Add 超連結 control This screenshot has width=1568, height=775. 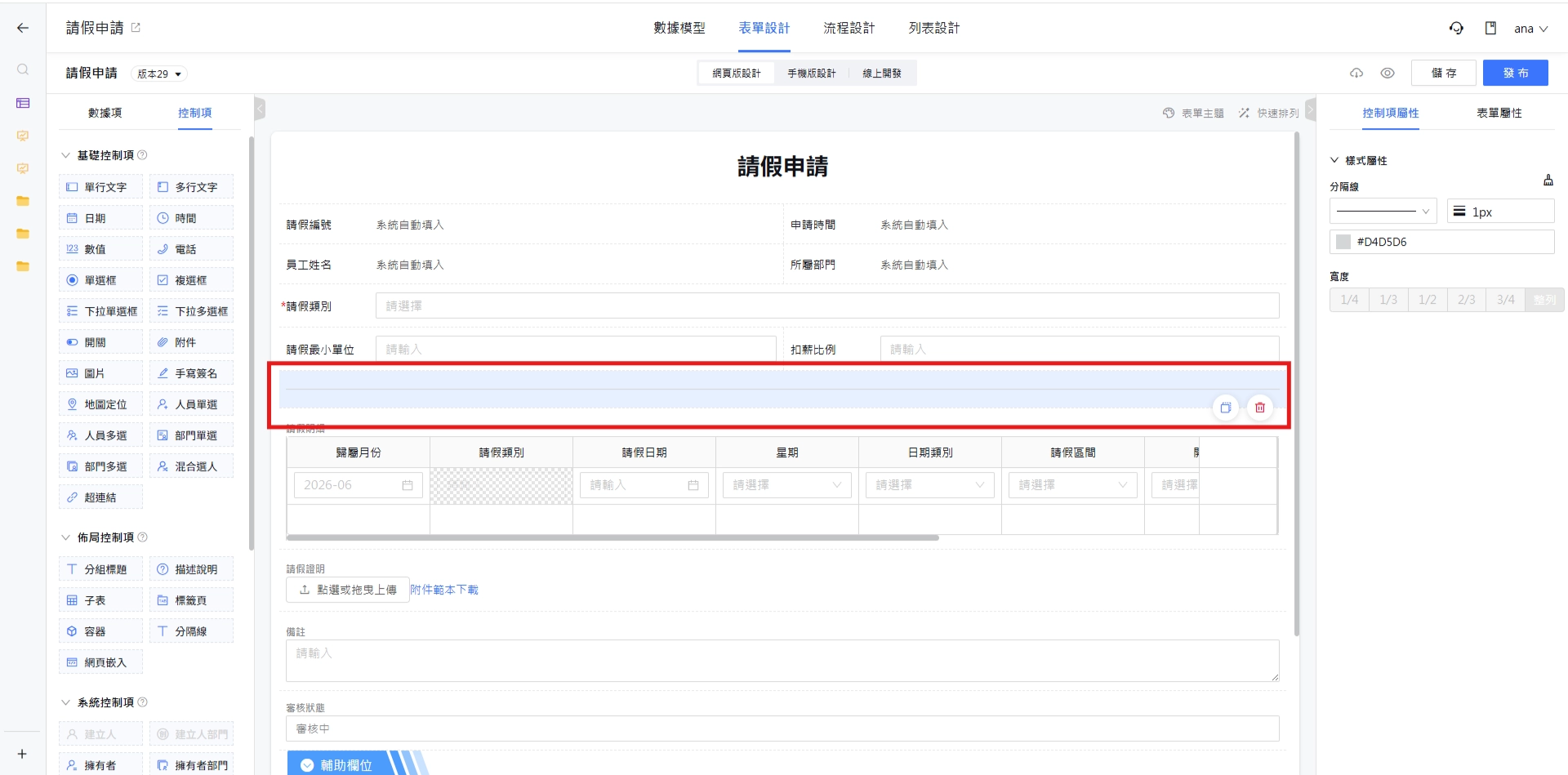point(100,497)
